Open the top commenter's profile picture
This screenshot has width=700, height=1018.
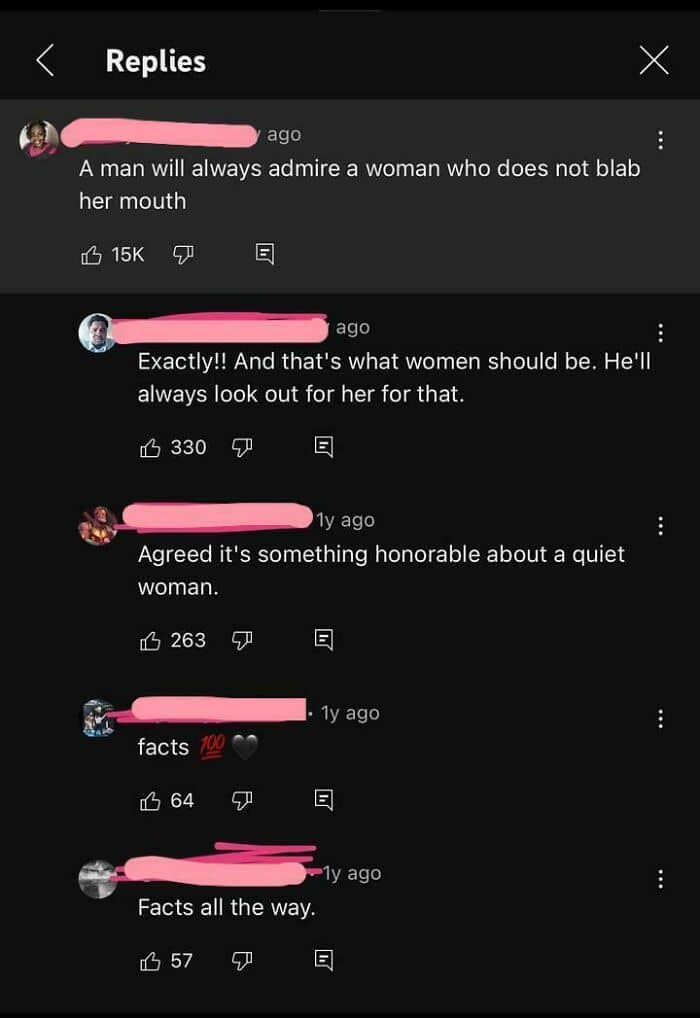(39, 139)
